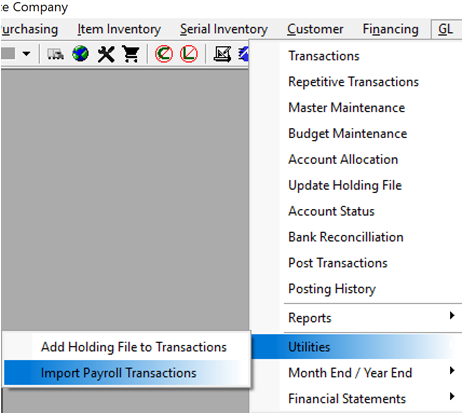This screenshot has width=462, height=413.
Task: Open the Financing menu
Action: click(391, 29)
